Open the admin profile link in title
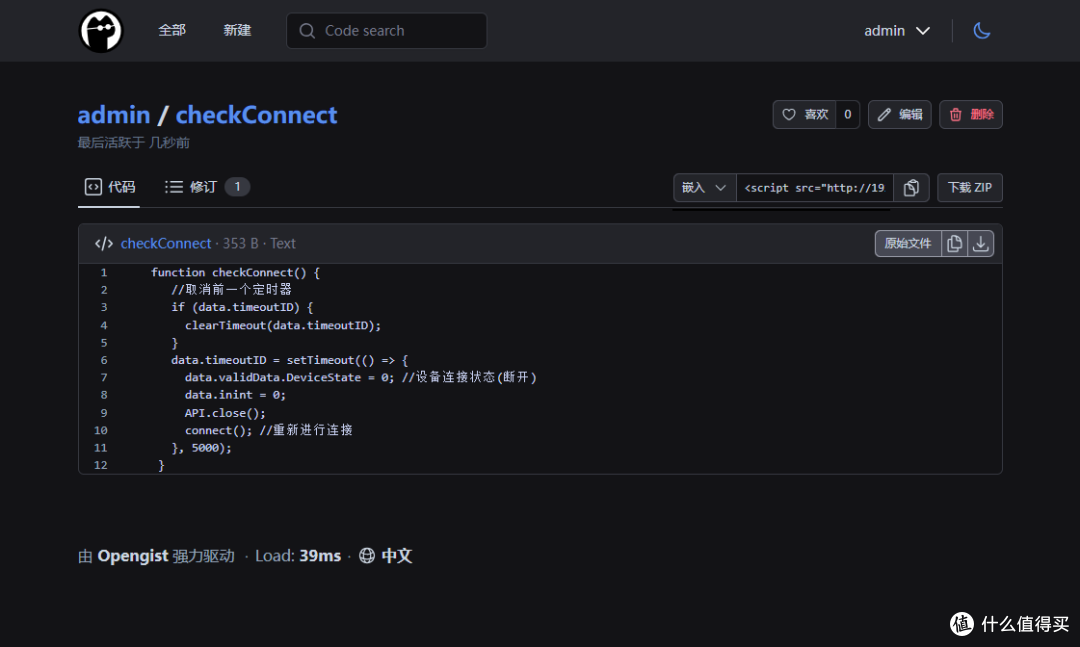The width and height of the screenshot is (1080, 647). [x=114, y=115]
